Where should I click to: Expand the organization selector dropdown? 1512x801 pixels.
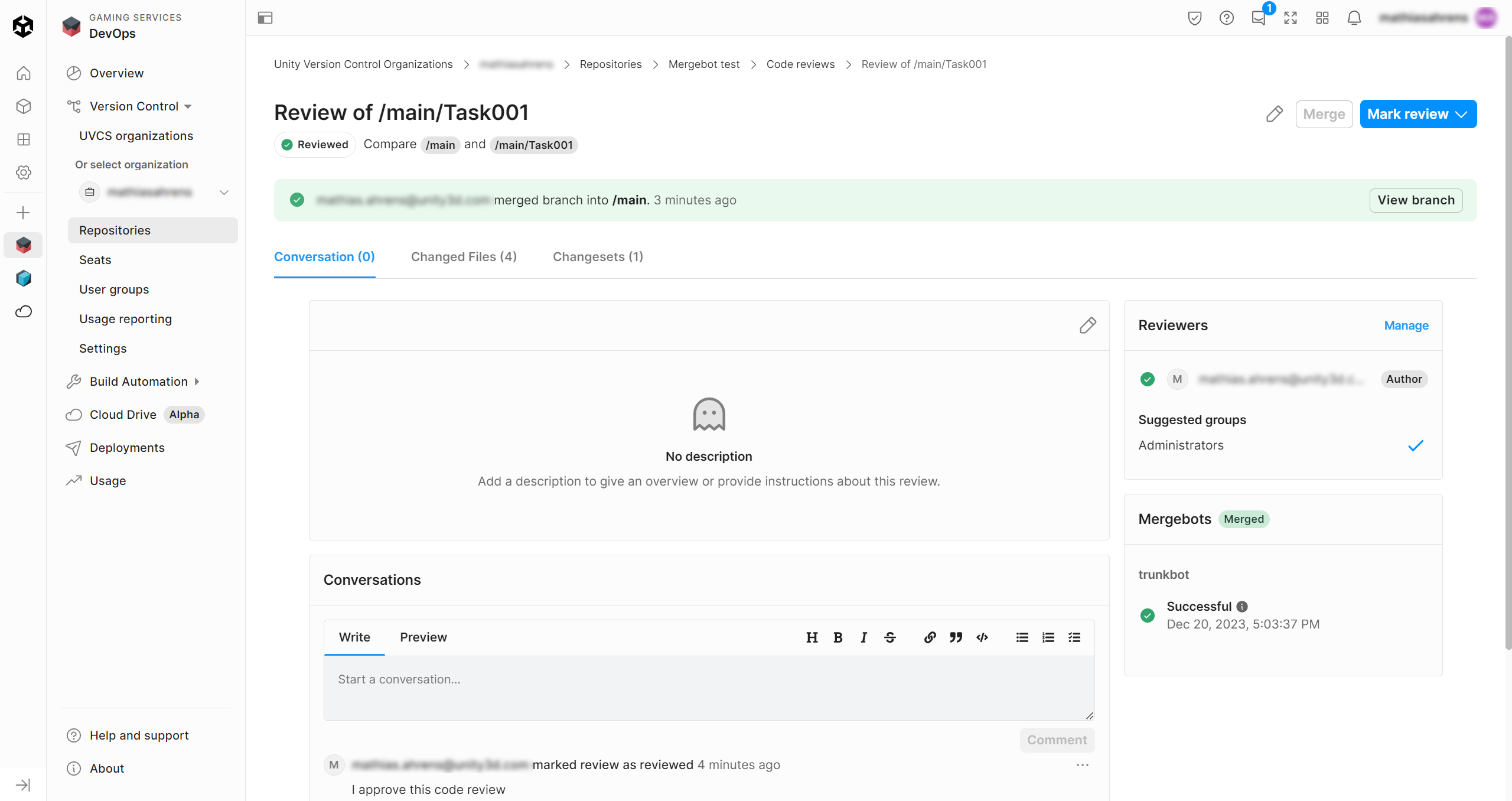pyautogui.click(x=224, y=193)
